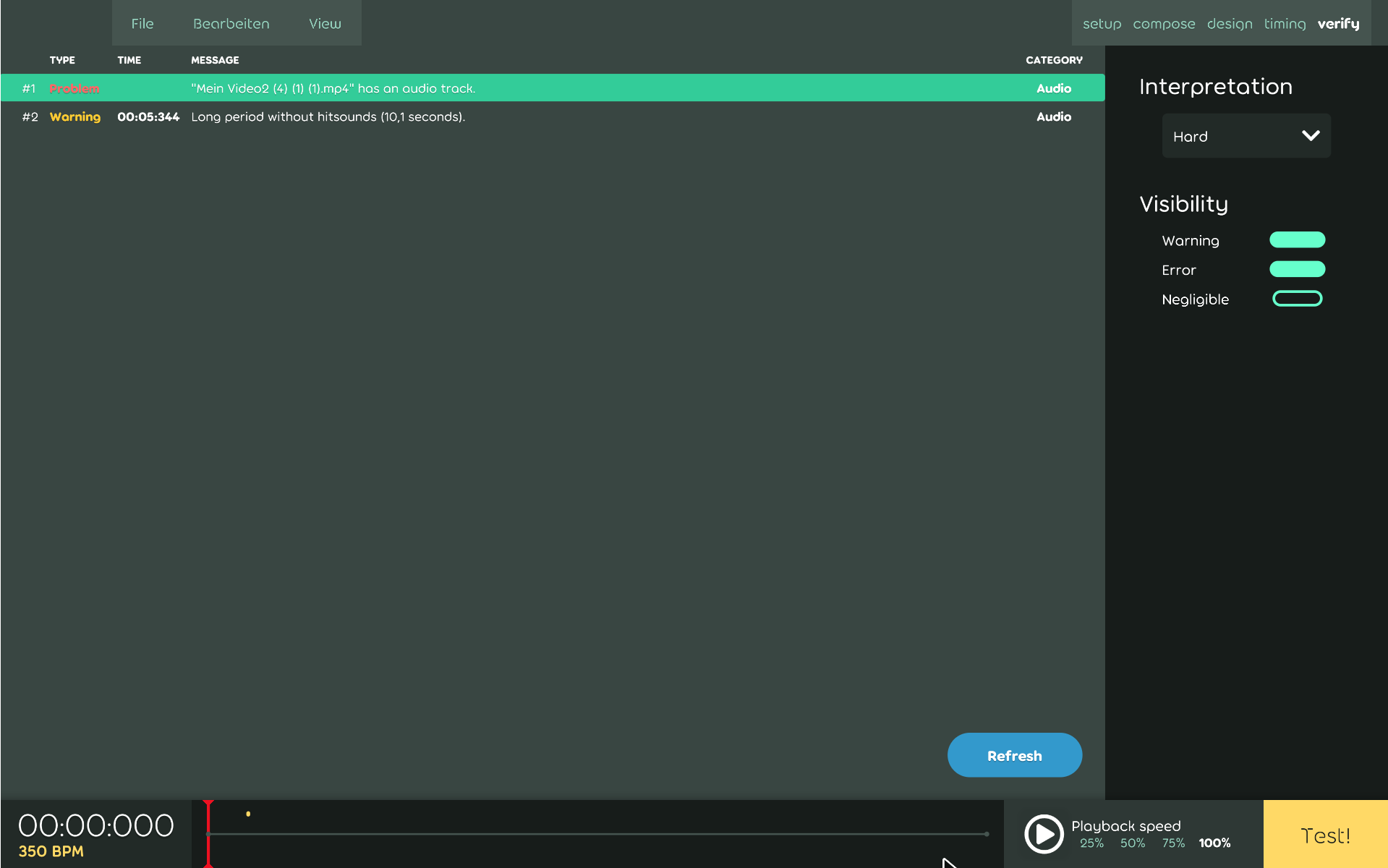Select the Warning row about missing hitsounds
Image resolution: width=1388 pixels, height=868 pixels.
pos(550,116)
